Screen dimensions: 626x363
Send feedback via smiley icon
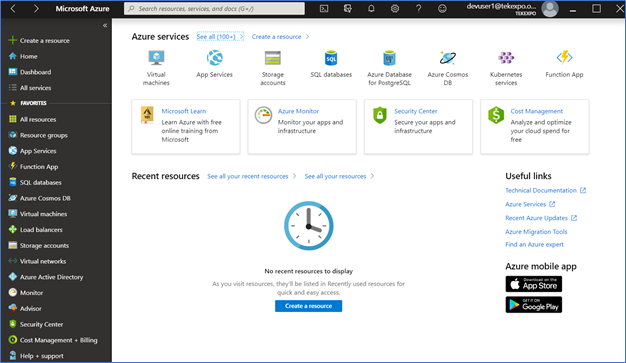click(442, 8)
